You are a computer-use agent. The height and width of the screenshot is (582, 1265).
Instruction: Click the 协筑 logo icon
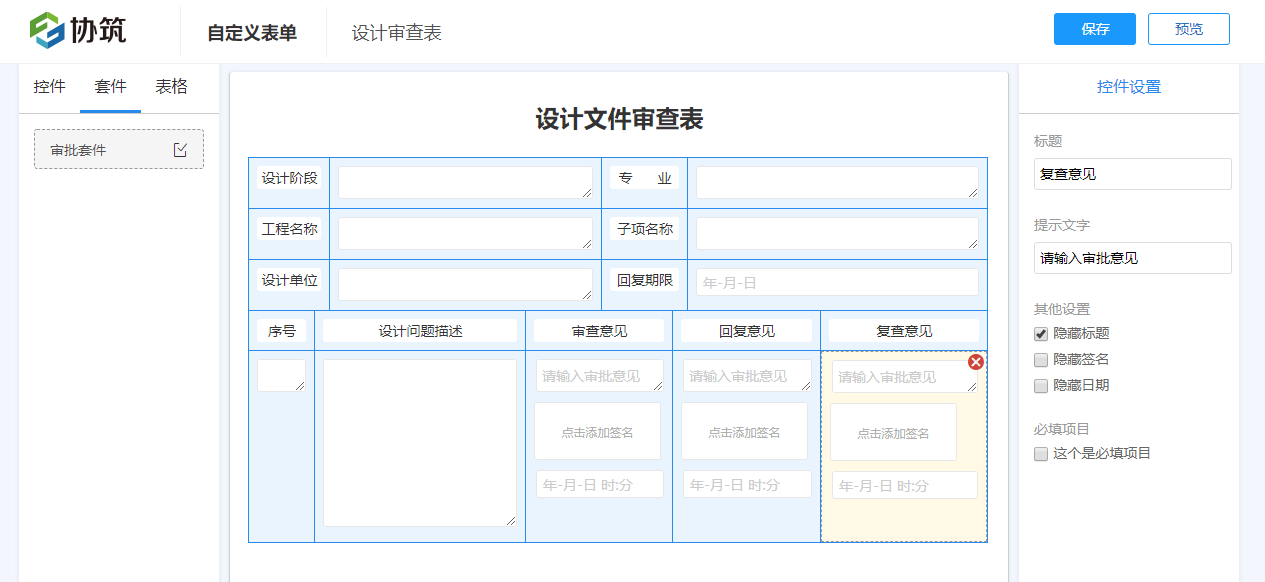44,29
